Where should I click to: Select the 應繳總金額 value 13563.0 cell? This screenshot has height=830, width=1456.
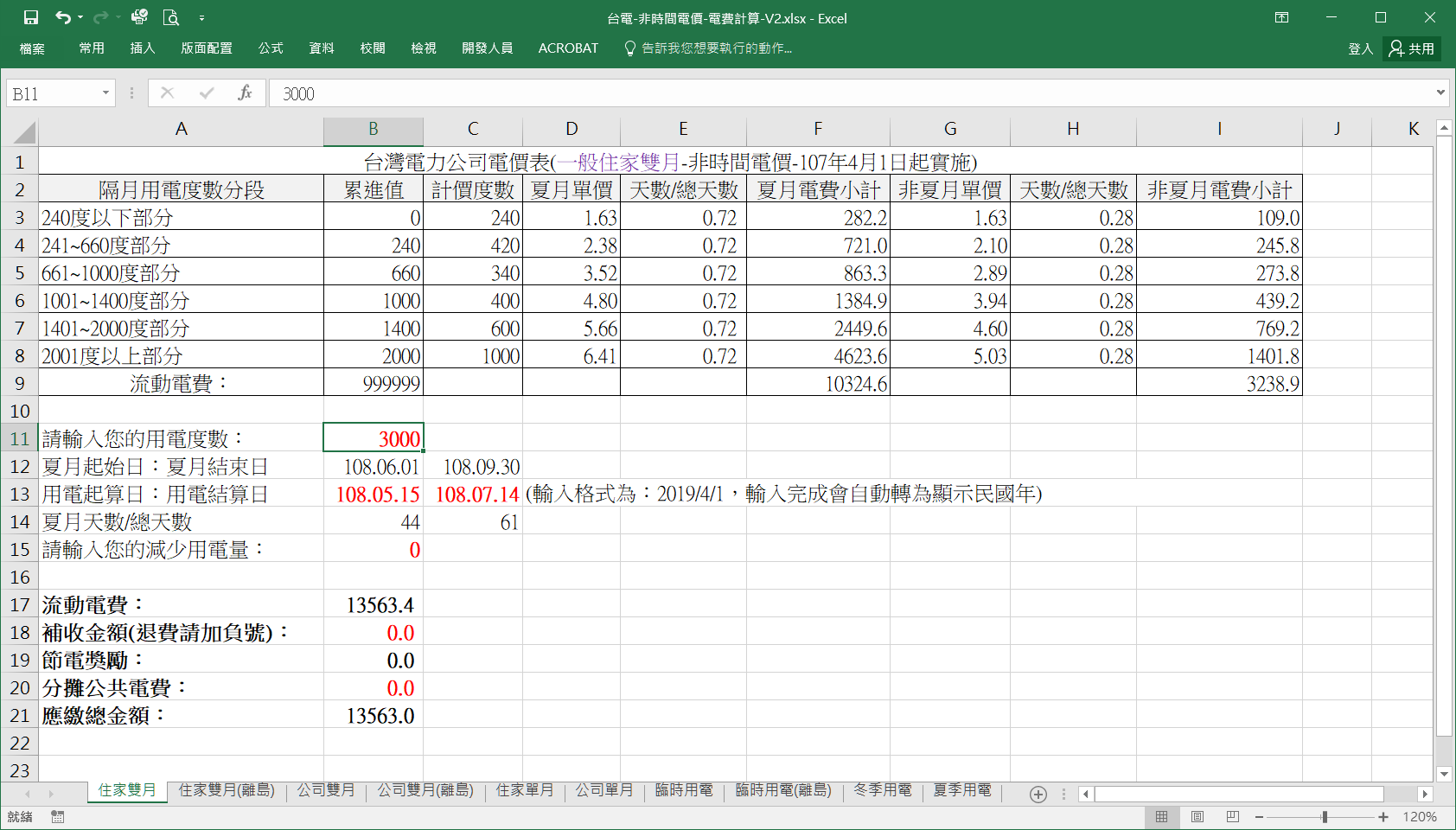click(x=374, y=715)
